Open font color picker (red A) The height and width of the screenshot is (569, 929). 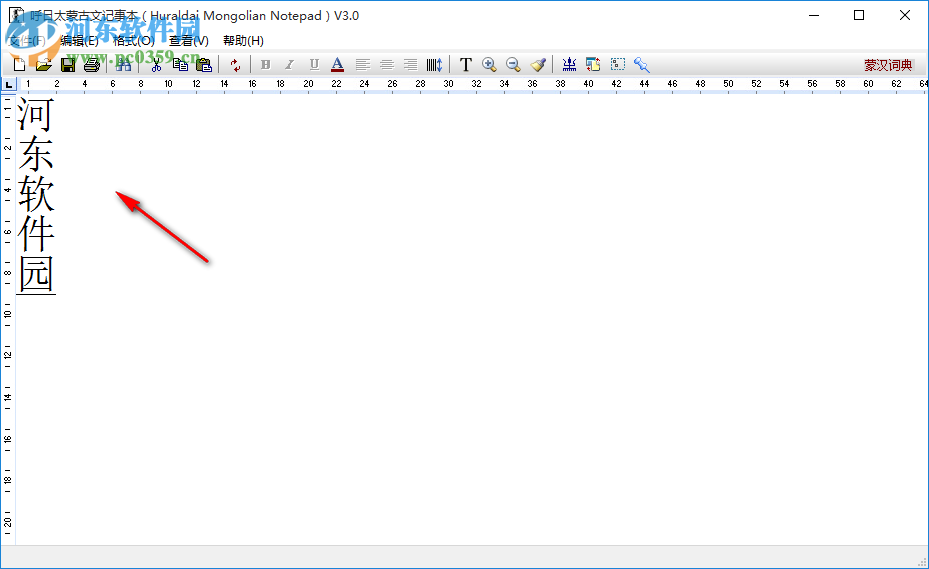click(x=337, y=65)
